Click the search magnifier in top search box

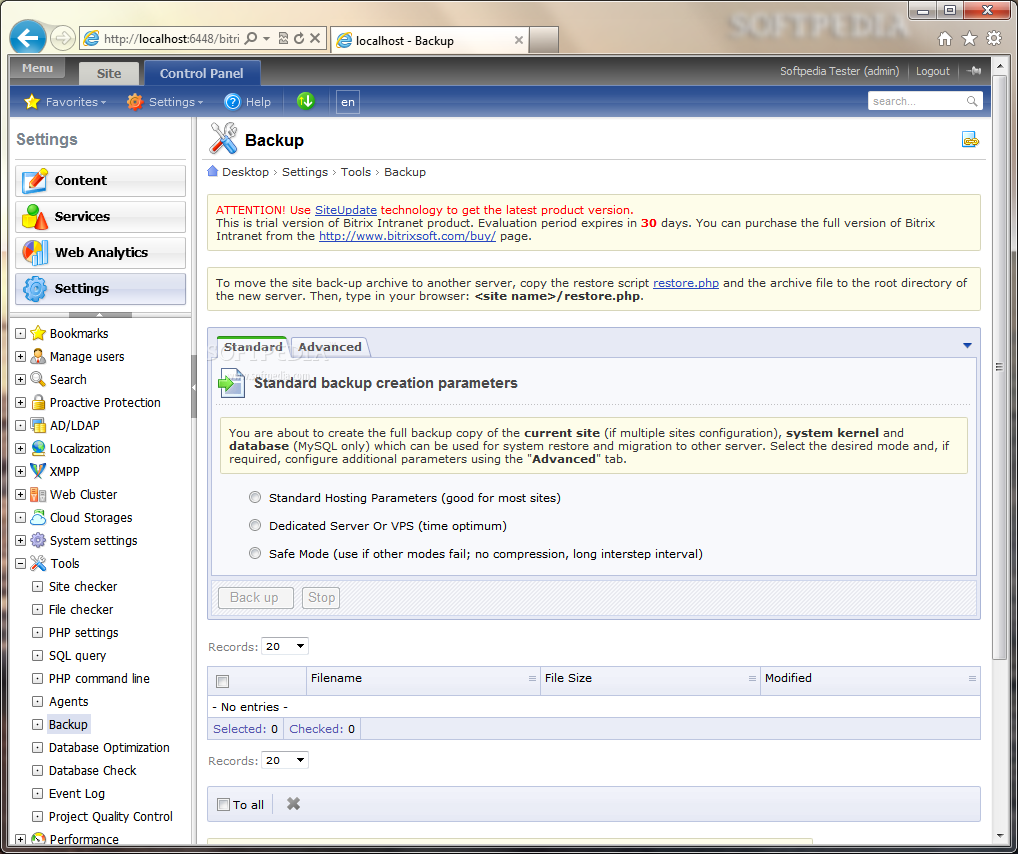972,101
